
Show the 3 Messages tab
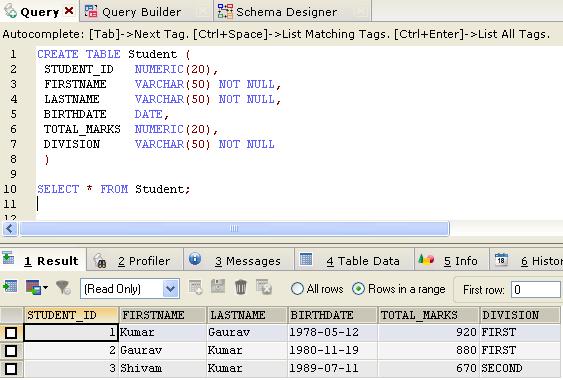click(239, 260)
